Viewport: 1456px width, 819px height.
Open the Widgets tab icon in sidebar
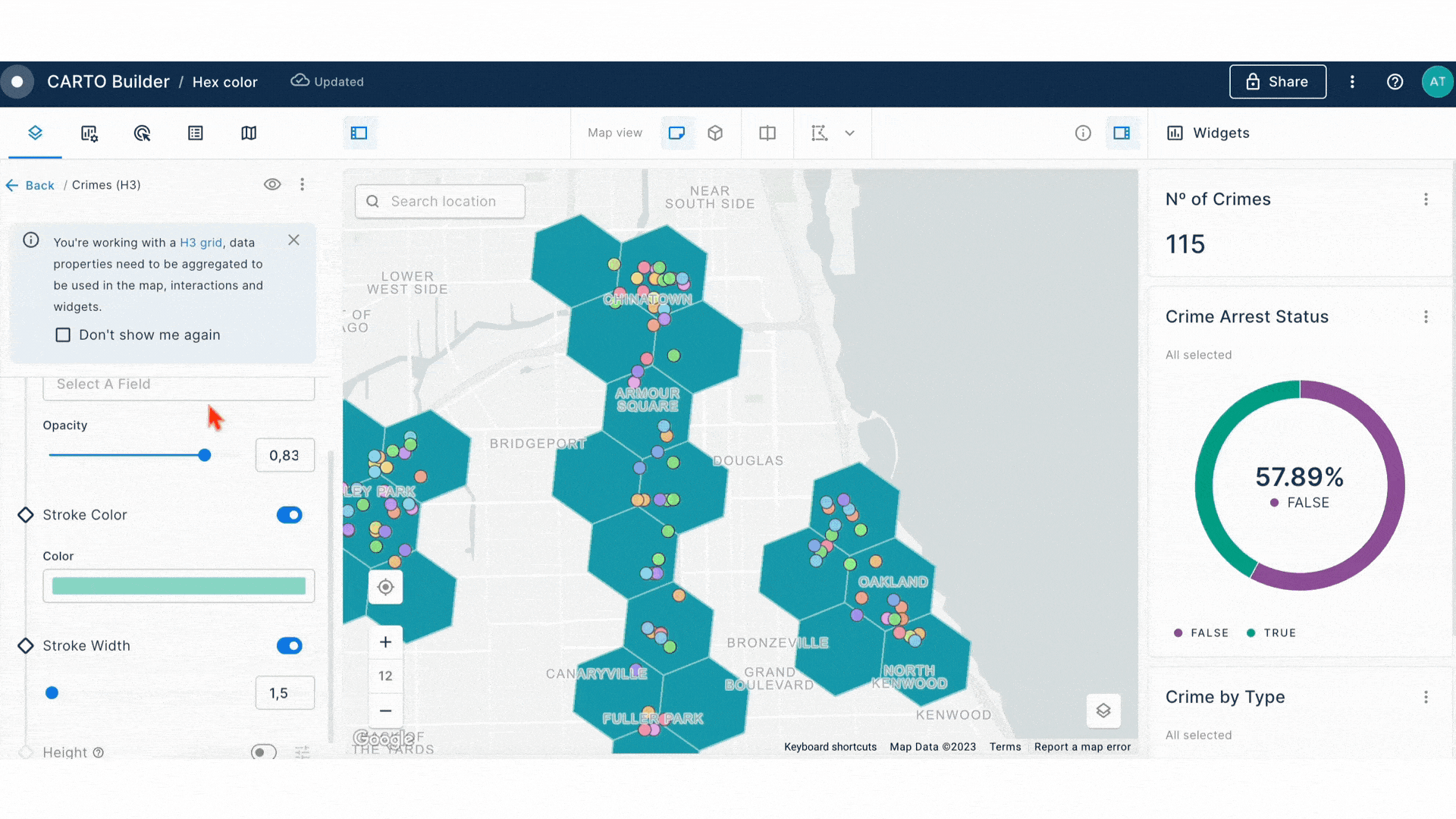tap(89, 133)
